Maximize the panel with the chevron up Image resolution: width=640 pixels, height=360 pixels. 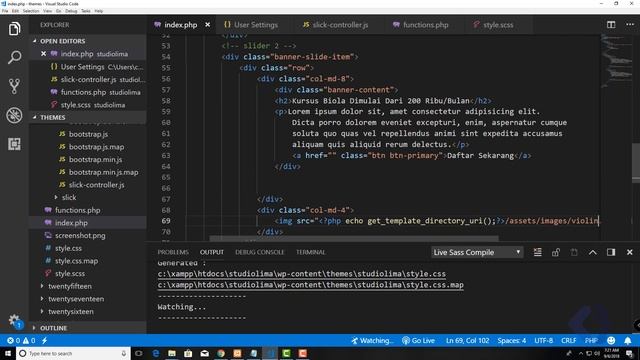(x=592, y=252)
